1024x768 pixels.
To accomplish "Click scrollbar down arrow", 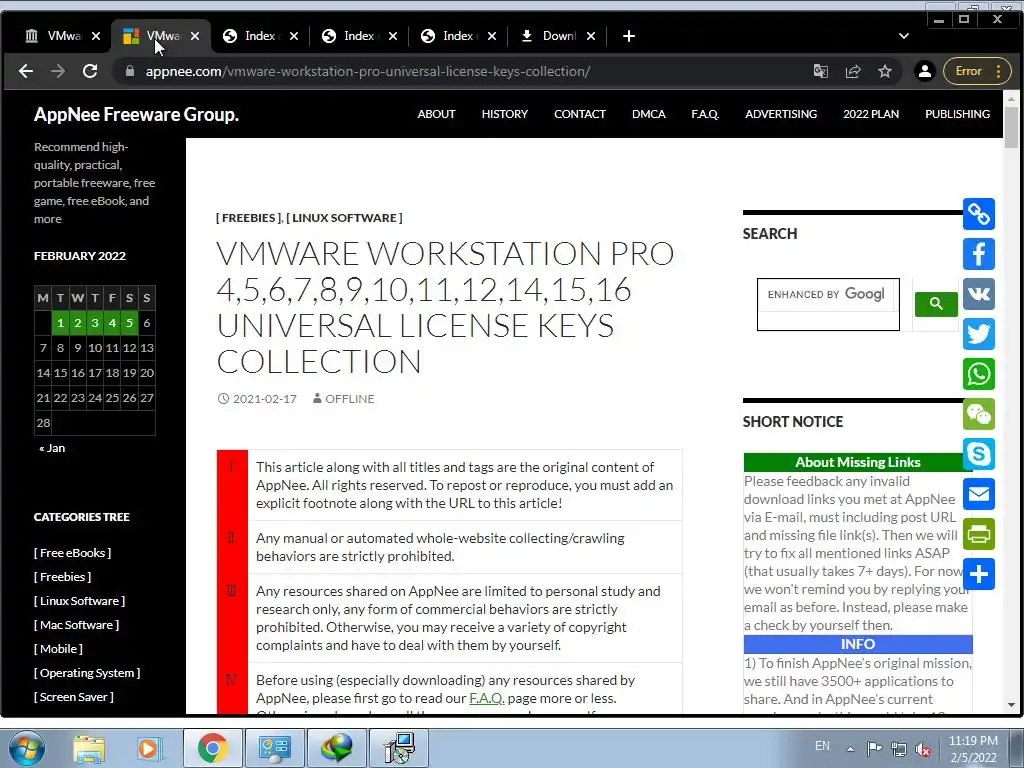I will (1012, 705).
